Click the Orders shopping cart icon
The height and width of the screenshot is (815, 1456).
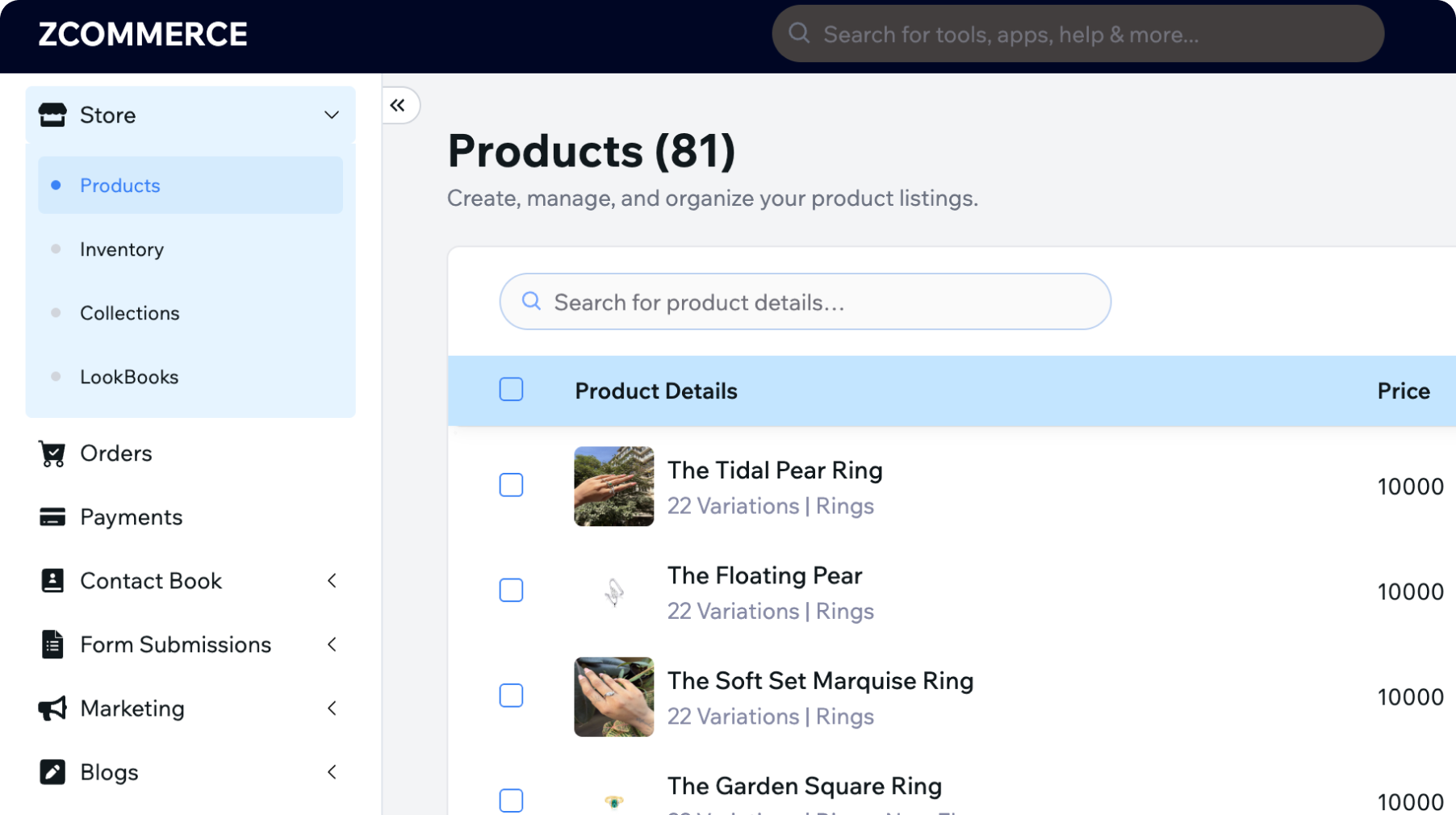(52, 453)
